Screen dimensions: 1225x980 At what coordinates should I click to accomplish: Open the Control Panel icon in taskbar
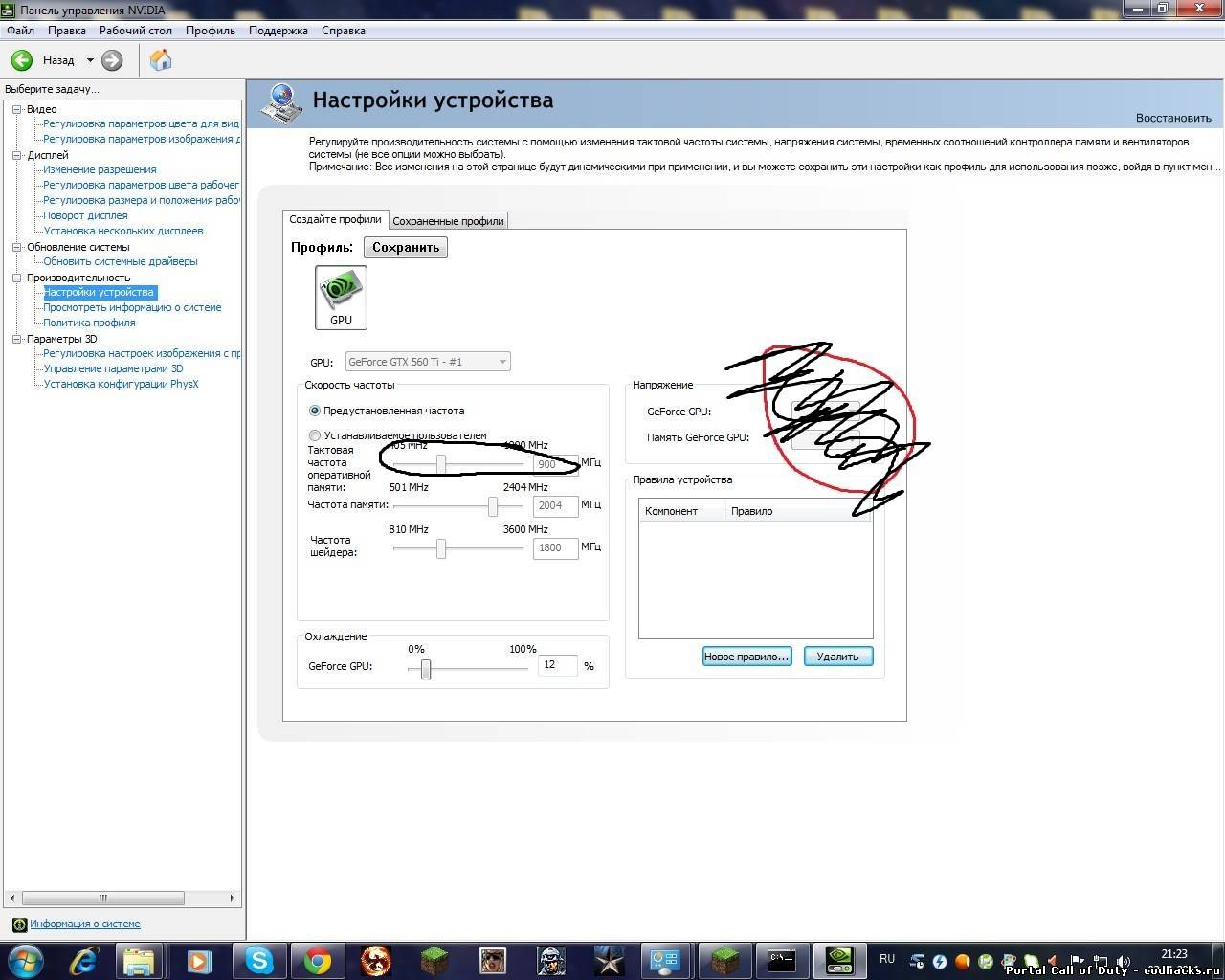point(665,960)
